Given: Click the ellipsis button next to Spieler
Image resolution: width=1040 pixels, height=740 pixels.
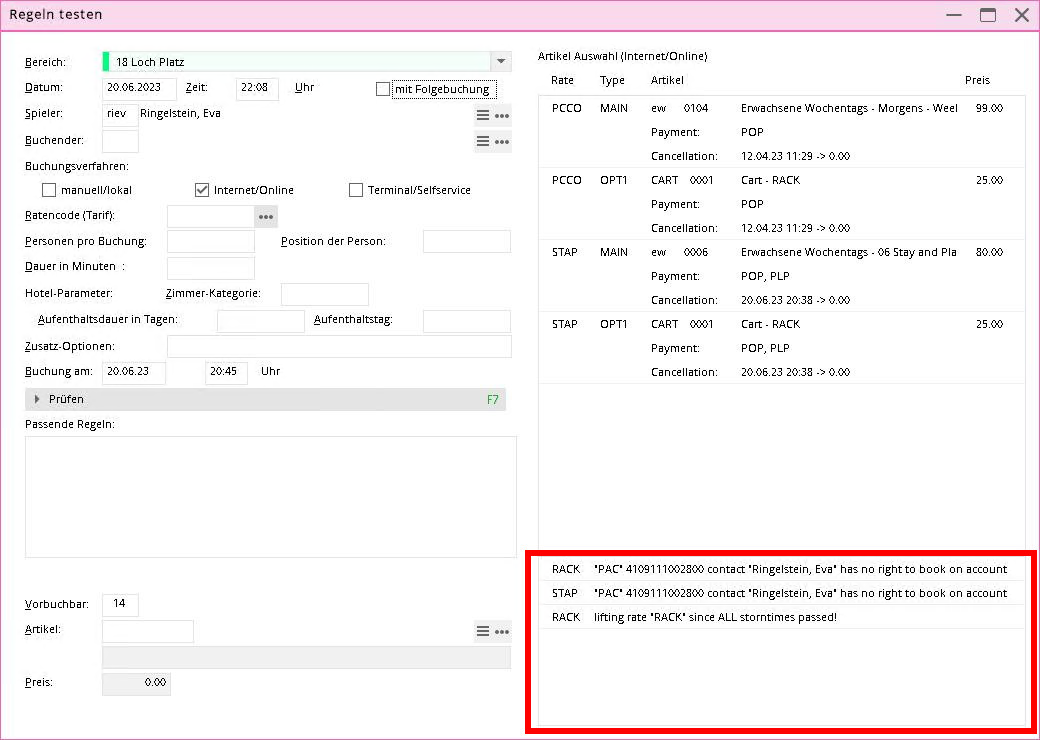Looking at the screenshot, I should (x=502, y=115).
